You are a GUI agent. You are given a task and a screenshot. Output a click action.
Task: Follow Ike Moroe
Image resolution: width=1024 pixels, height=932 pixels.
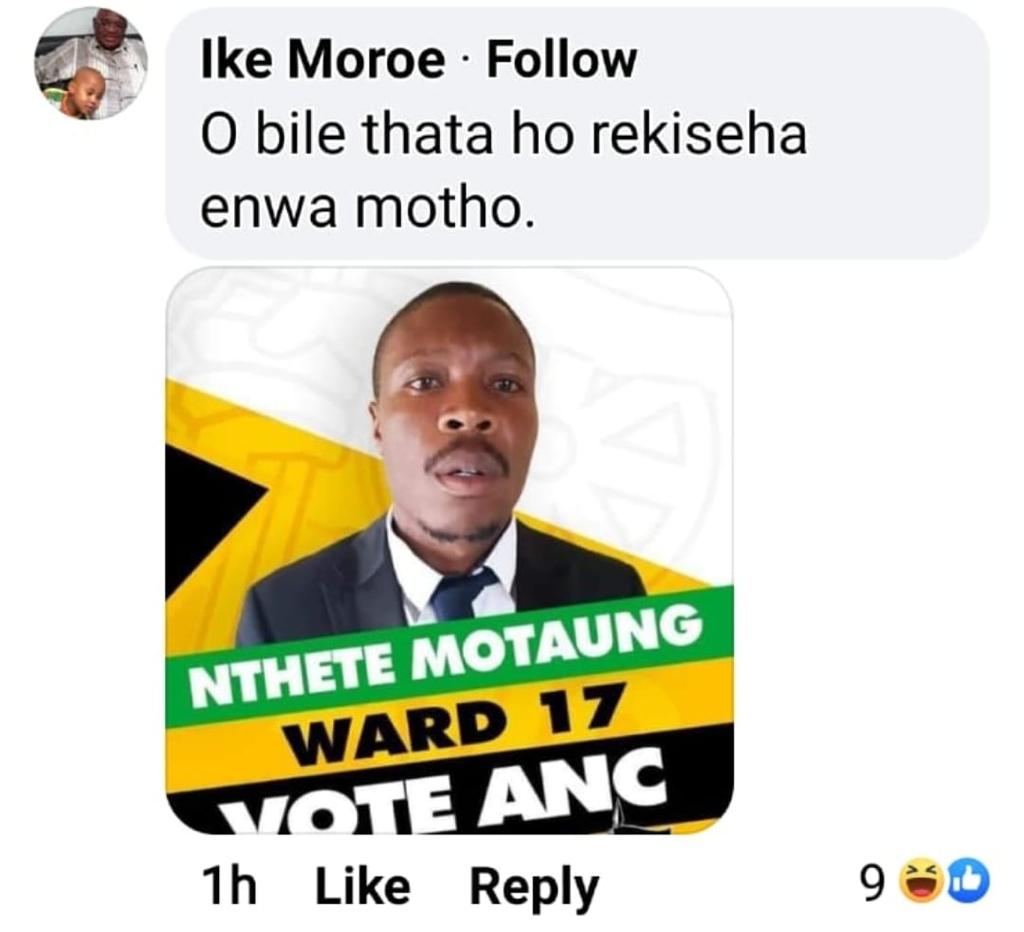[561, 60]
